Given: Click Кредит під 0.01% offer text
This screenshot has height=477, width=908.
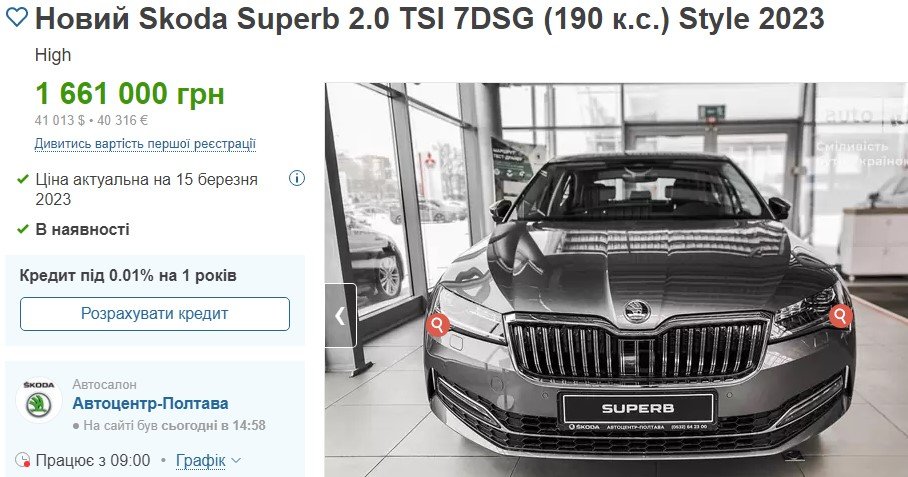Looking at the screenshot, I should coord(128,276).
